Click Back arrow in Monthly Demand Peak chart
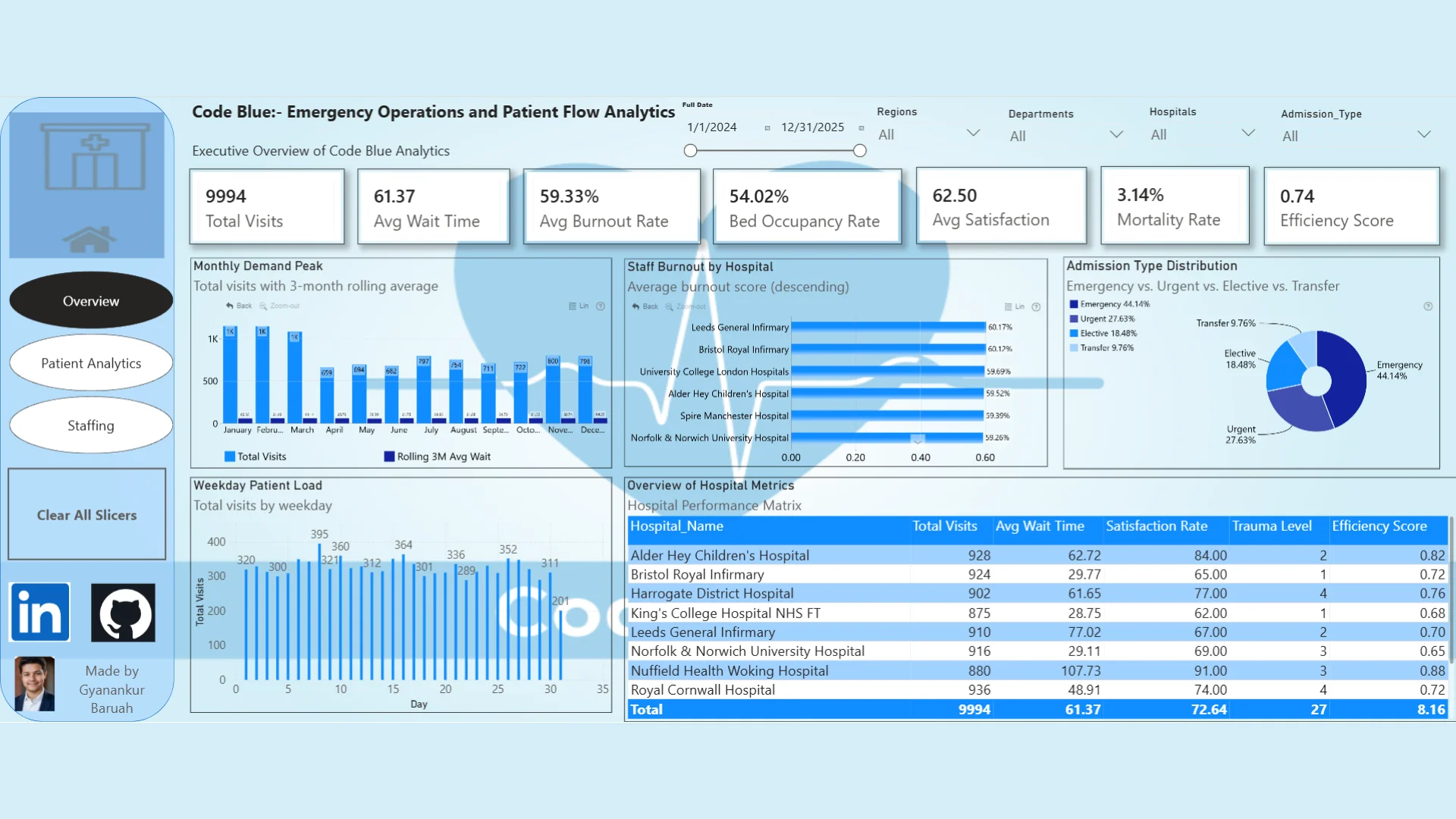 click(x=238, y=306)
